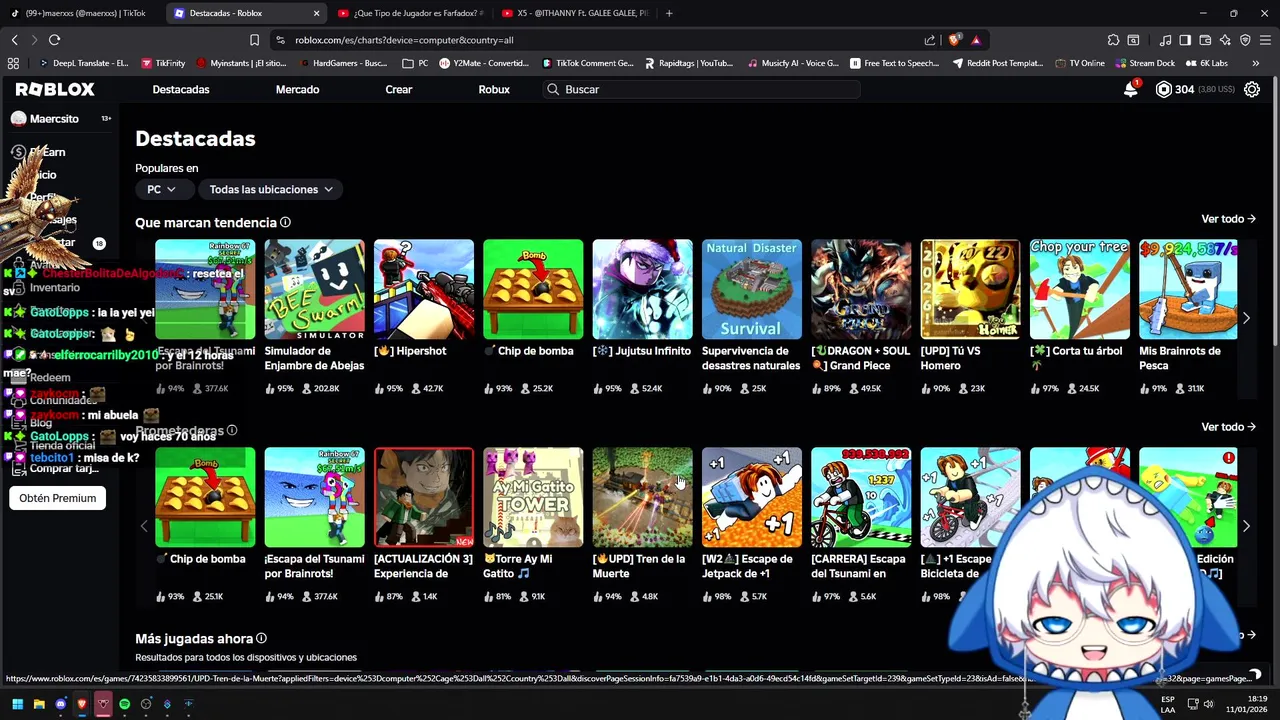Go back in browser history
The height and width of the screenshot is (720, 1280).
click(15, 40)
